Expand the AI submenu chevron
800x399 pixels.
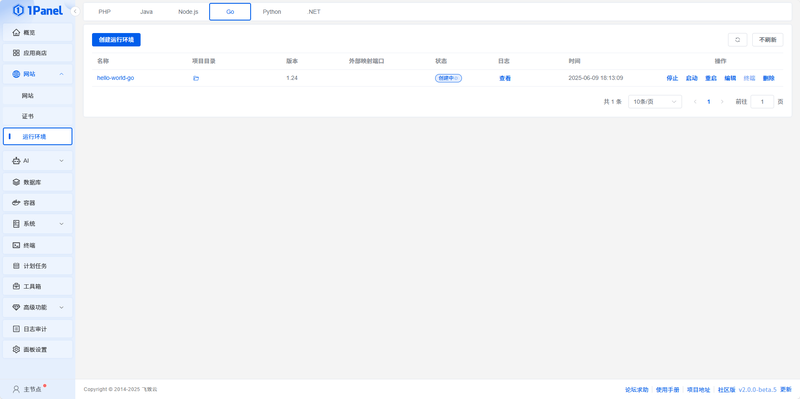[61, 161]
